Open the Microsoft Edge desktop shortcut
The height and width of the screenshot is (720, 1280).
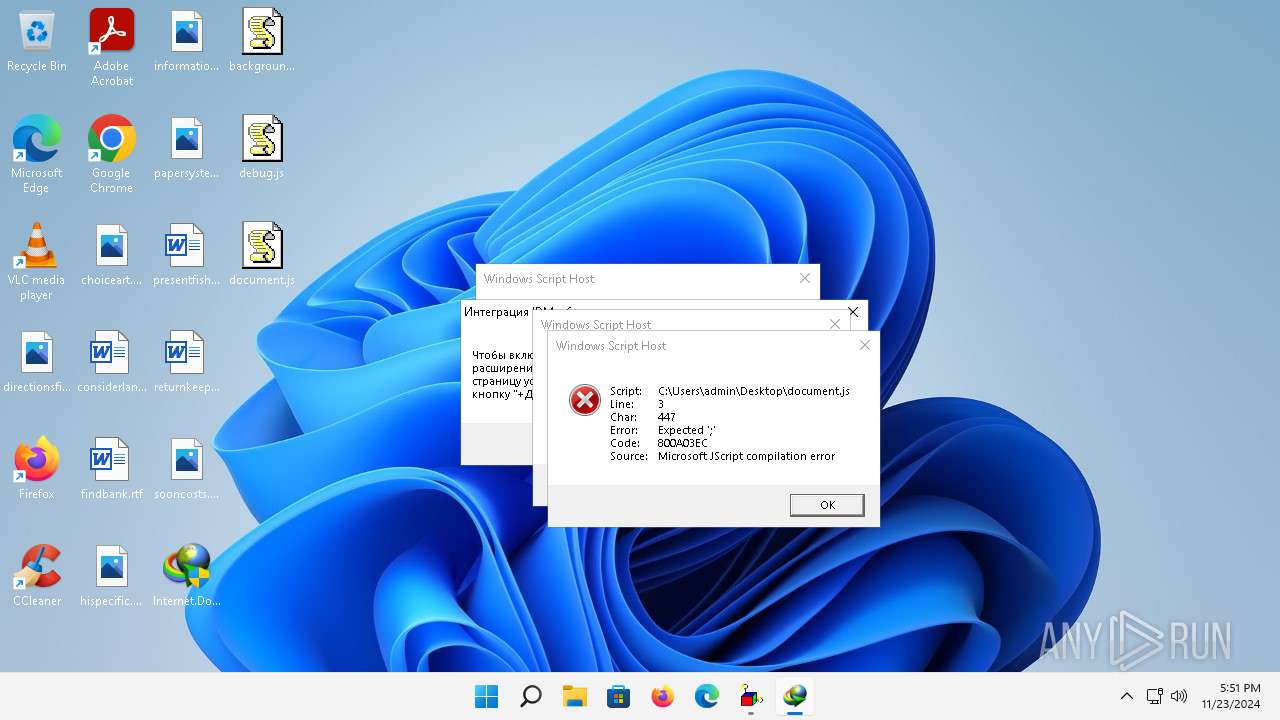(37, 154)
